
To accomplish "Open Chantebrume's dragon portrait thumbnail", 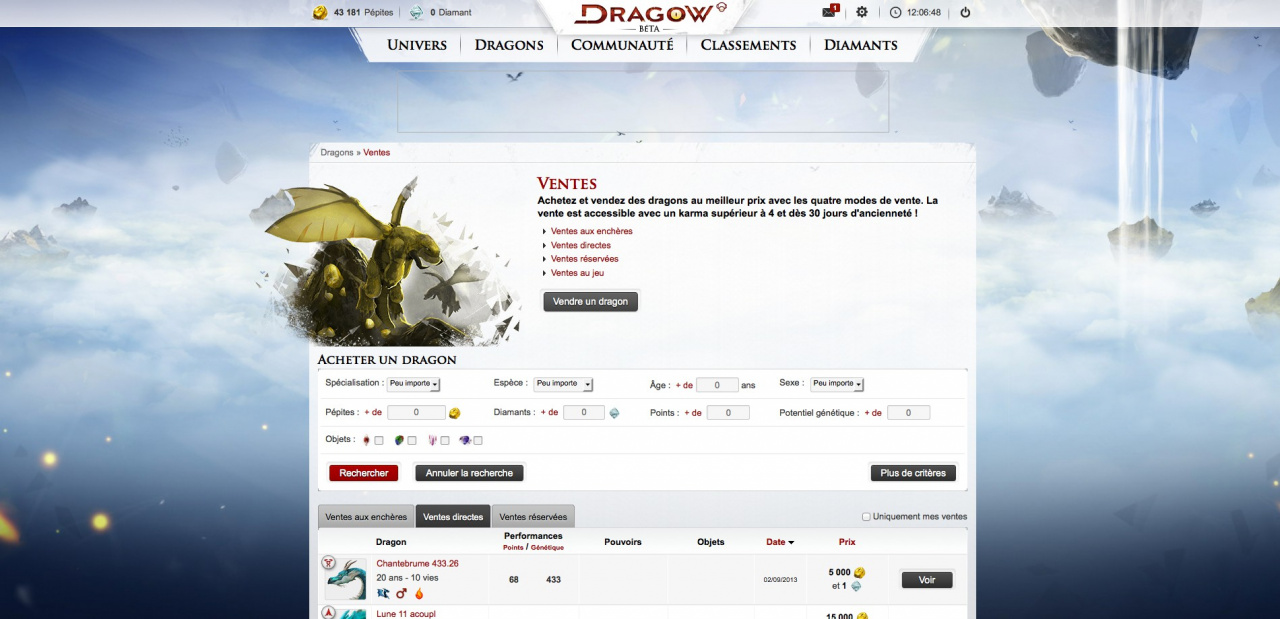I will [x=346, y=579].
